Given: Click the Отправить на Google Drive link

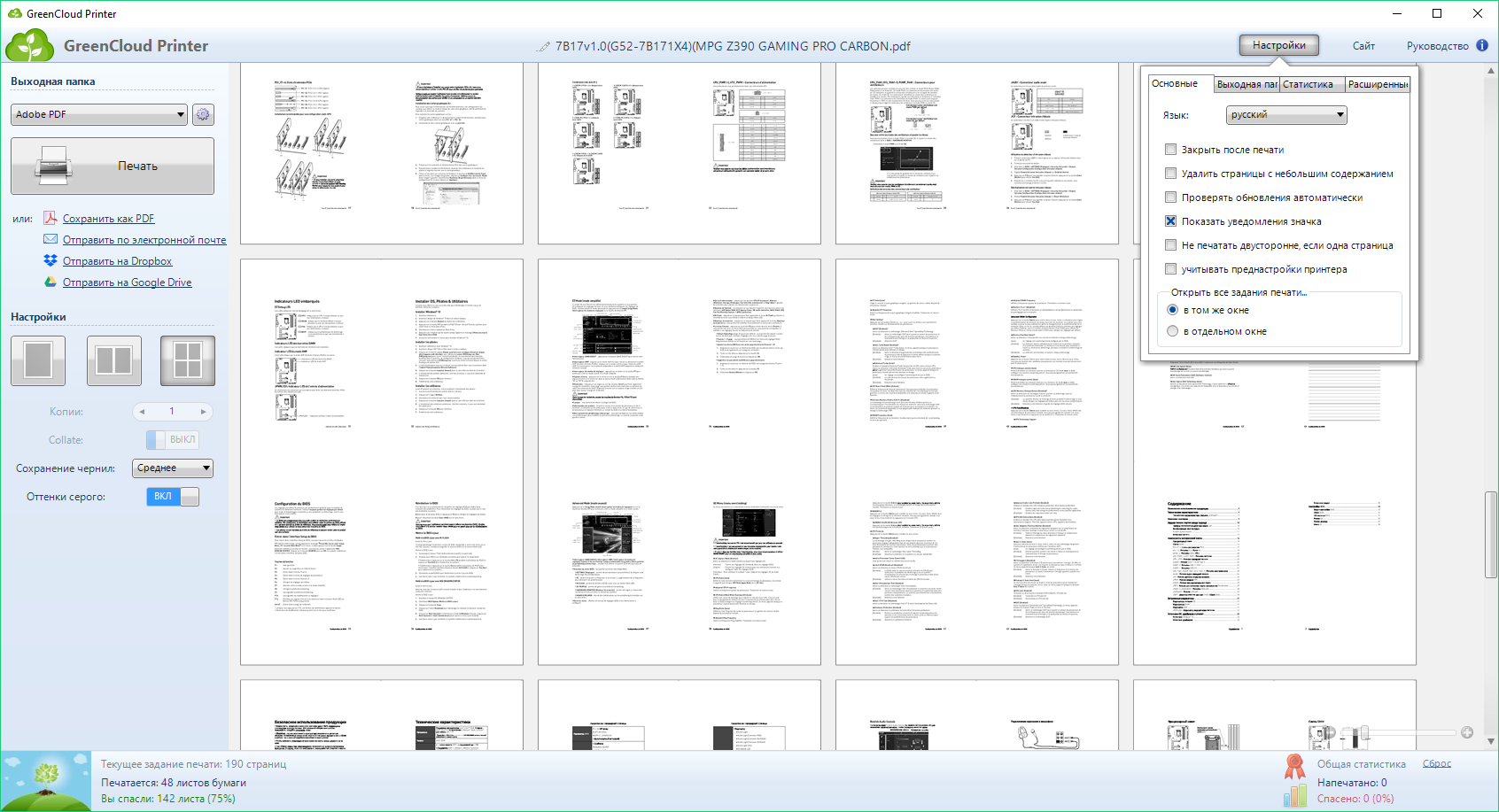Looking at the screenshot, I should pos(127,282).
